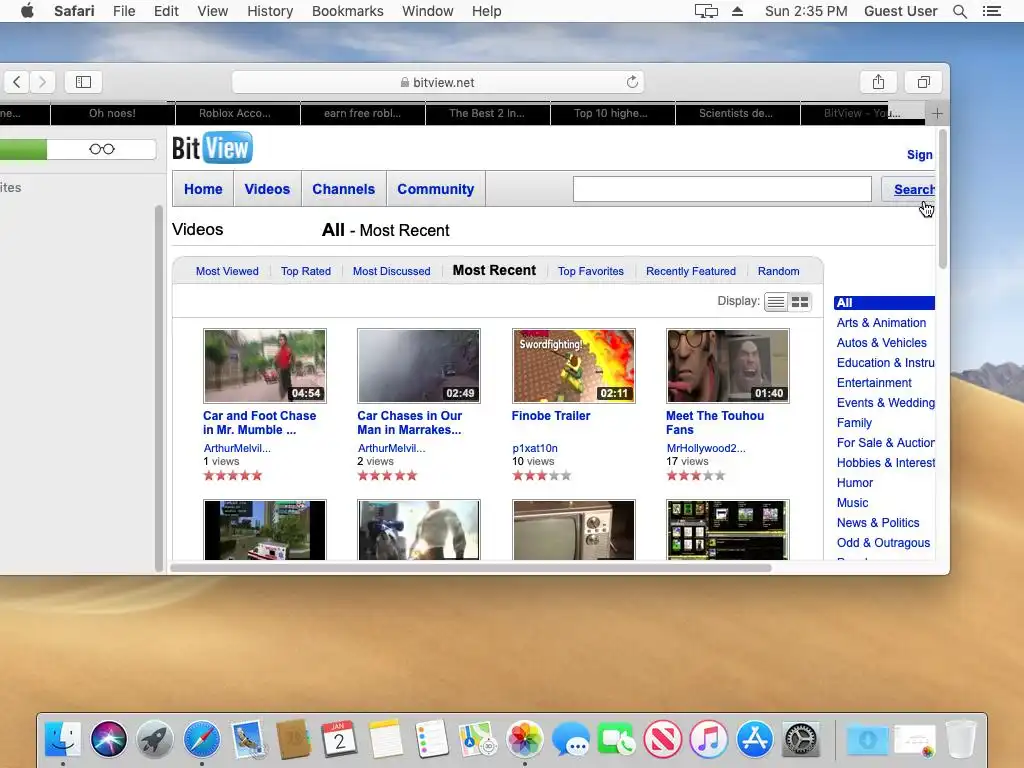Select the Recently Featured filter tab
This screenshot has height=768, width=1024.
(691, 271)
